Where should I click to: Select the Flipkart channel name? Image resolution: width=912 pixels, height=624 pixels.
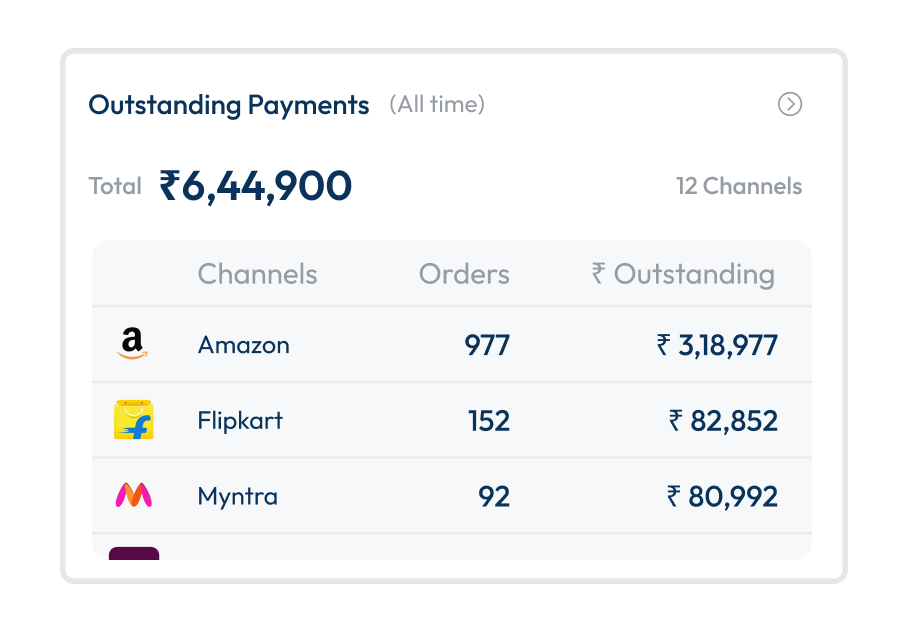(x=240, y=420)
